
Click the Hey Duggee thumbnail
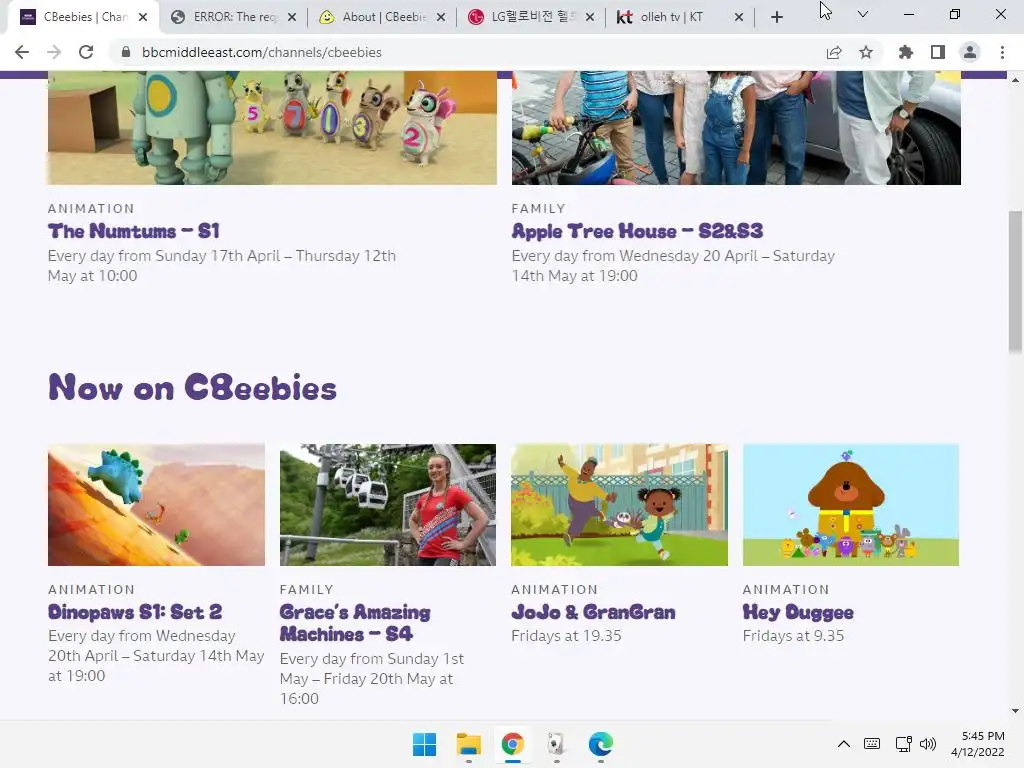click(x=851, y=505)
